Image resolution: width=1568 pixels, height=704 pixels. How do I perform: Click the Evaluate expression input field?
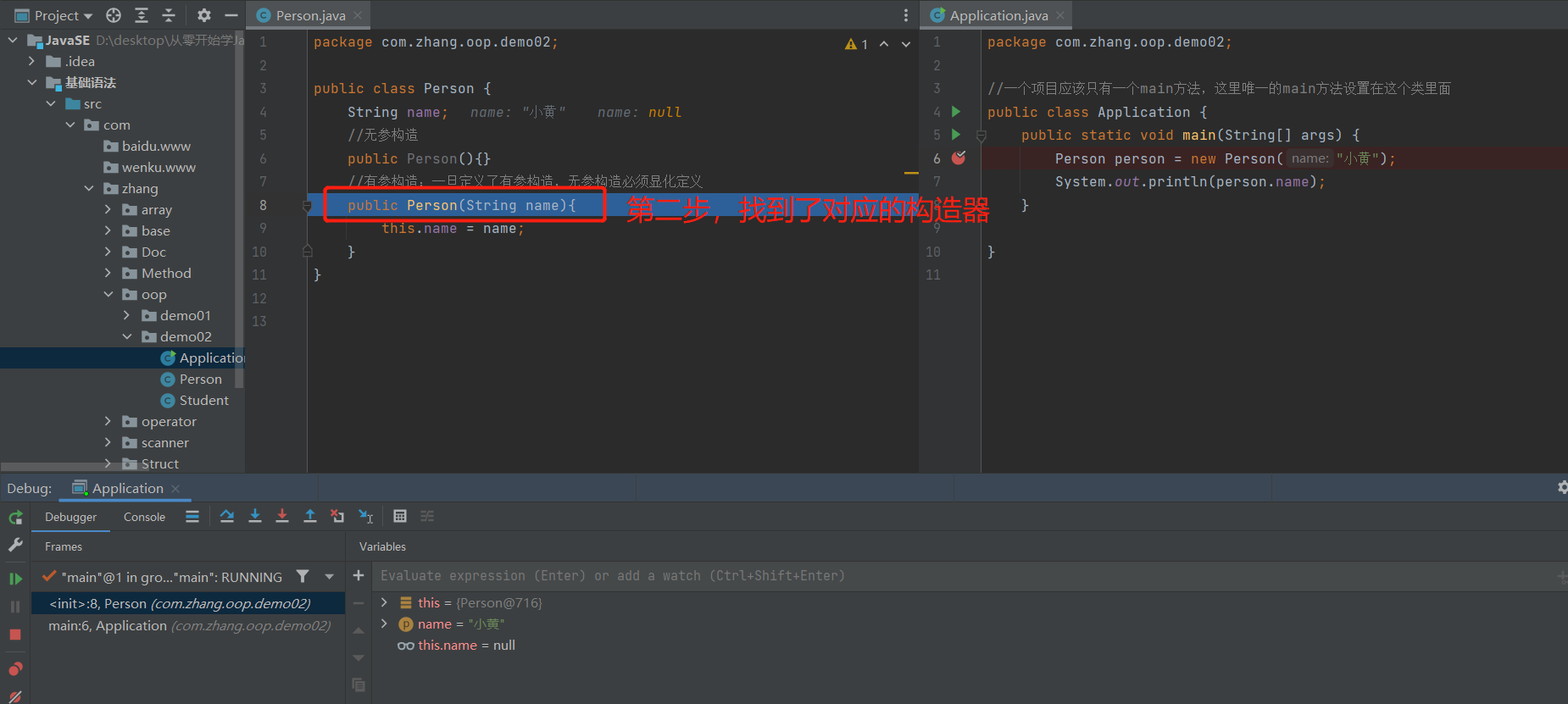(x=963, y=576)
